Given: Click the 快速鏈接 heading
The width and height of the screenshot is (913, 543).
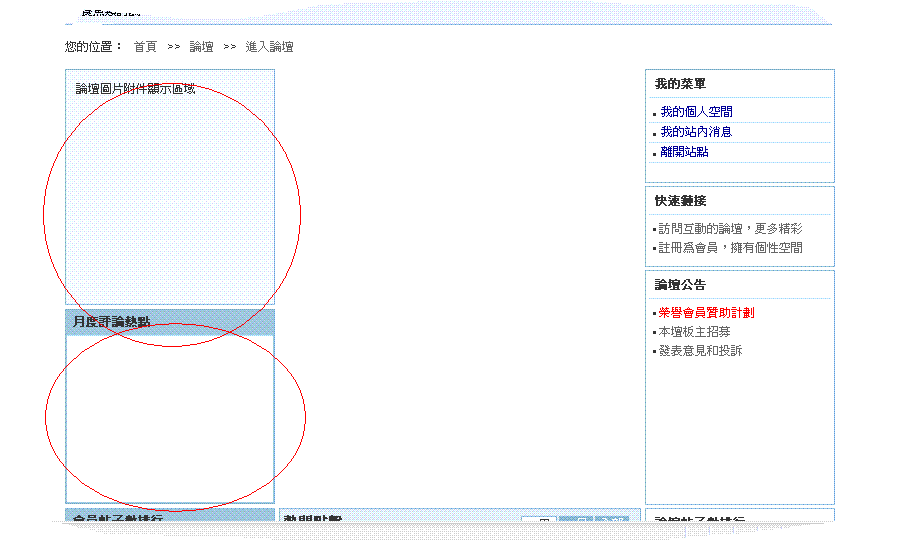Looking at the screenshot, I should coord(680,201).
